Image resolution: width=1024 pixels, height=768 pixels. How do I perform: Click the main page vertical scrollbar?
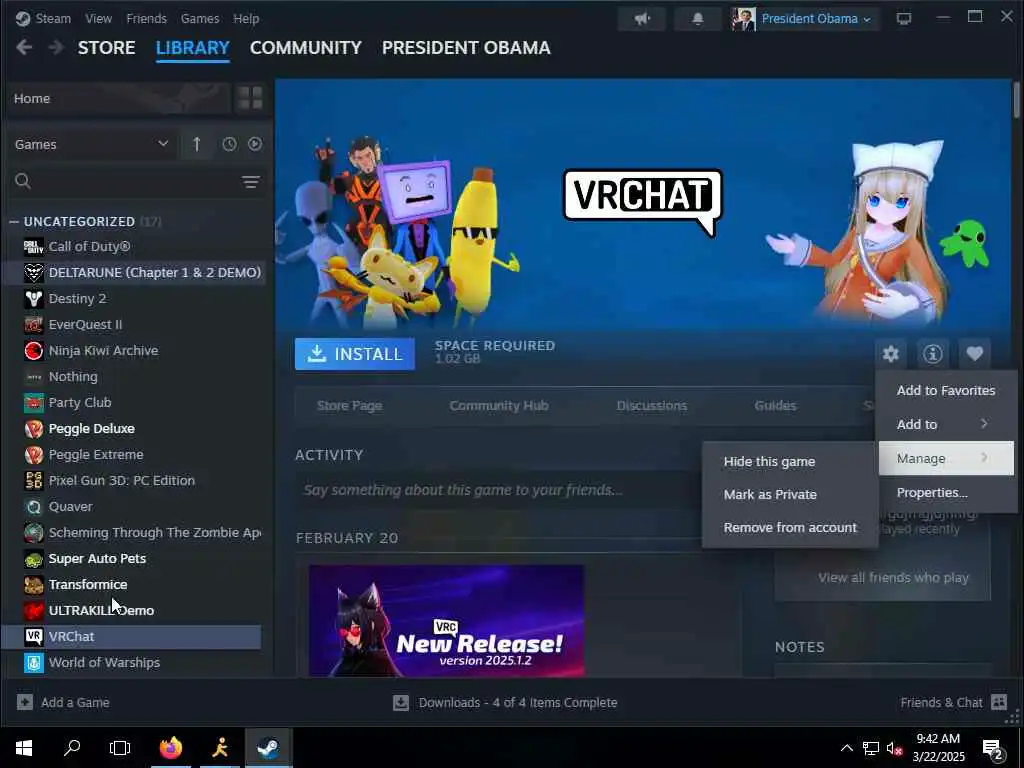[1017, 101]
